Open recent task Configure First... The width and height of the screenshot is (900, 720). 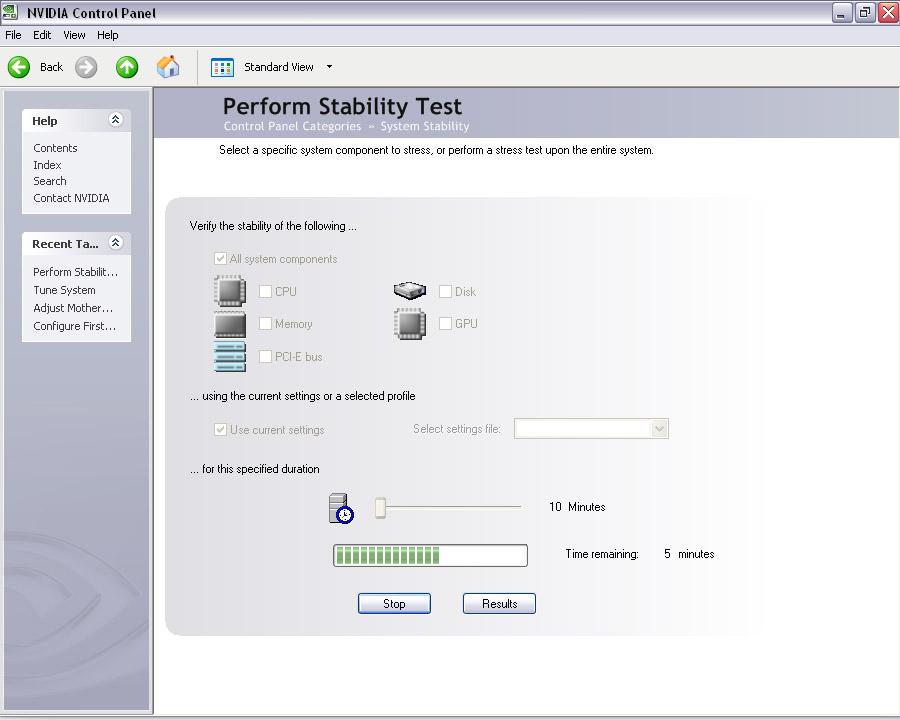click(x=75, y=326)
